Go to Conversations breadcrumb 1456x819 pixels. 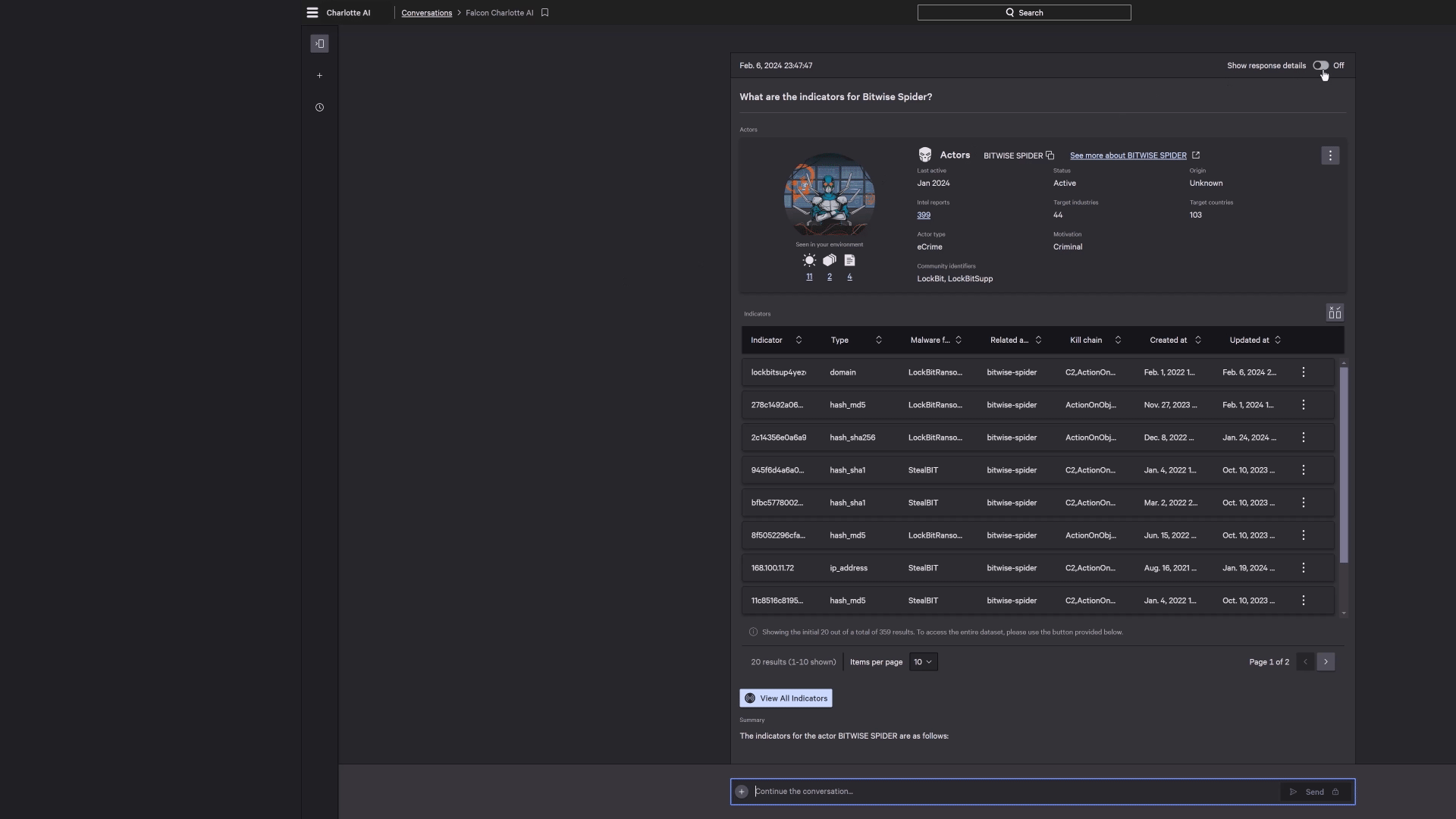(x=426, y=13)
